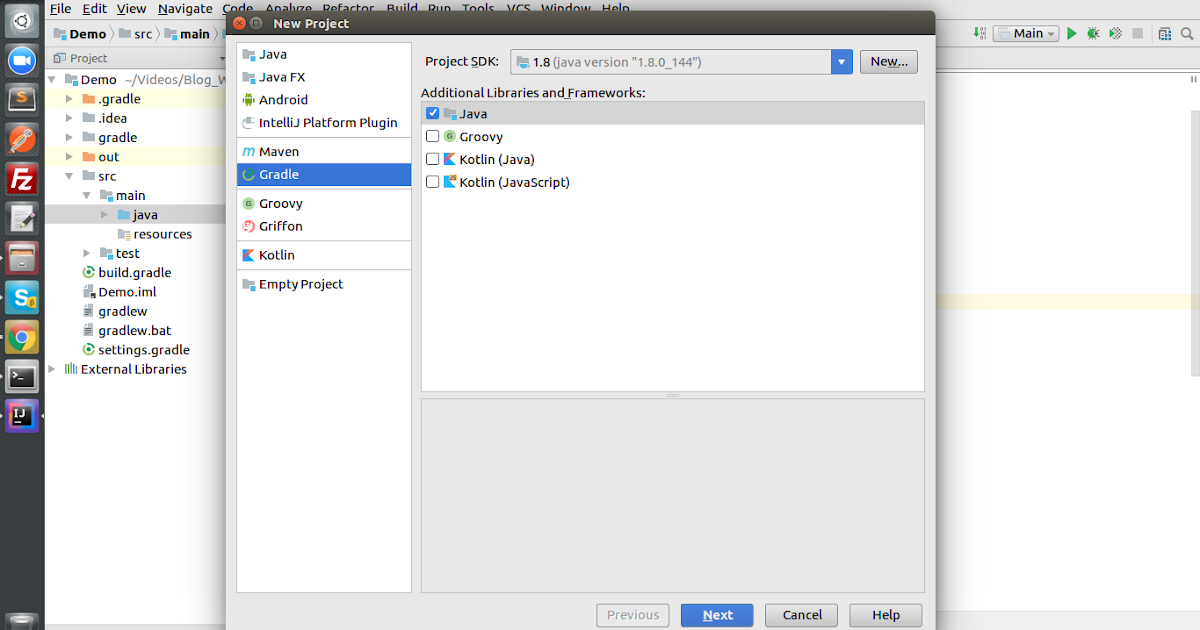This screenshot has width=1200, height=630.
Task: Select IntelliJ Platform Plugin option
Action: (x=324, y=123)
